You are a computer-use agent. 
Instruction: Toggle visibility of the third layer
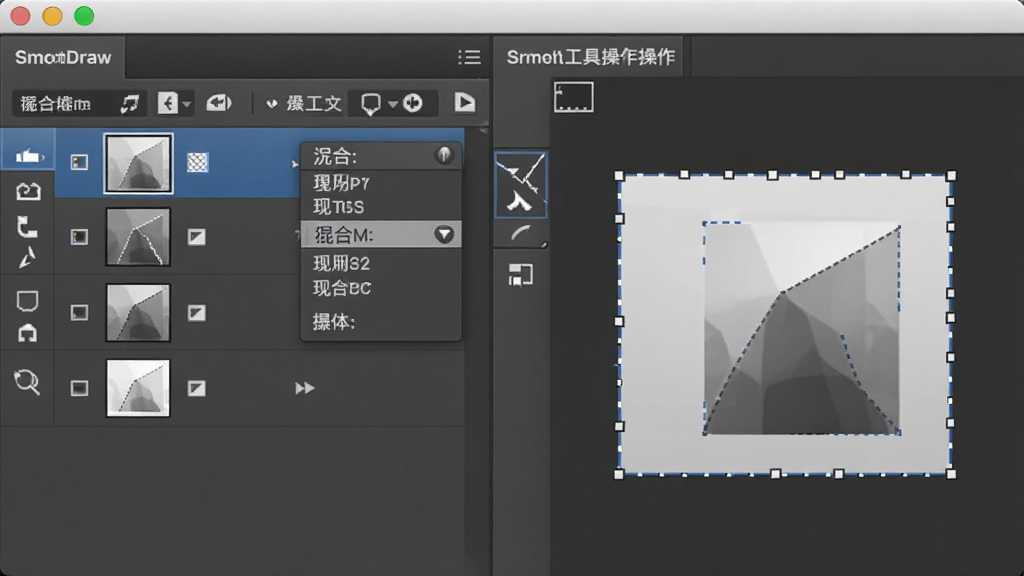click(79, 313)
